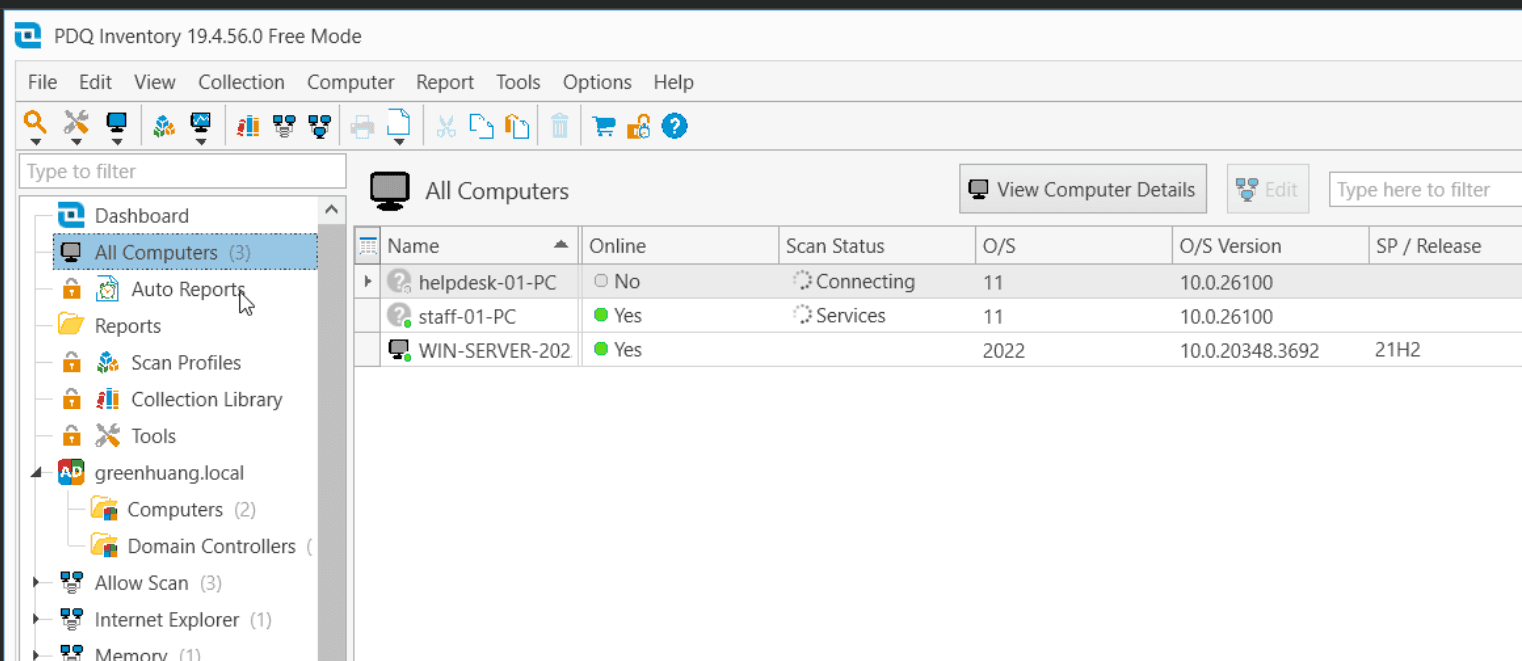Image resolution: width=1522 pixels, height=661 pixels.
Task: Click the View Computer Details button
Action: (x=1083, y=189)
